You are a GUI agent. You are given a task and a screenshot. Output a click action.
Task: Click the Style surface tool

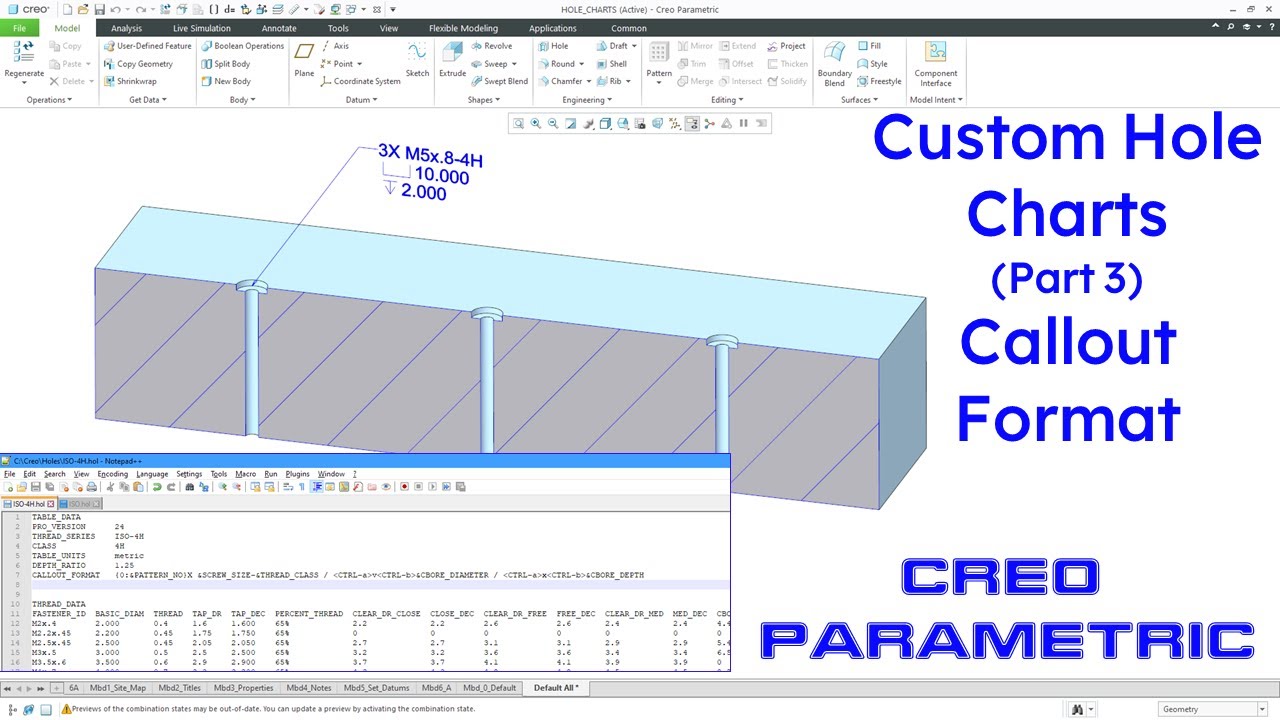(x=872, y=64)
